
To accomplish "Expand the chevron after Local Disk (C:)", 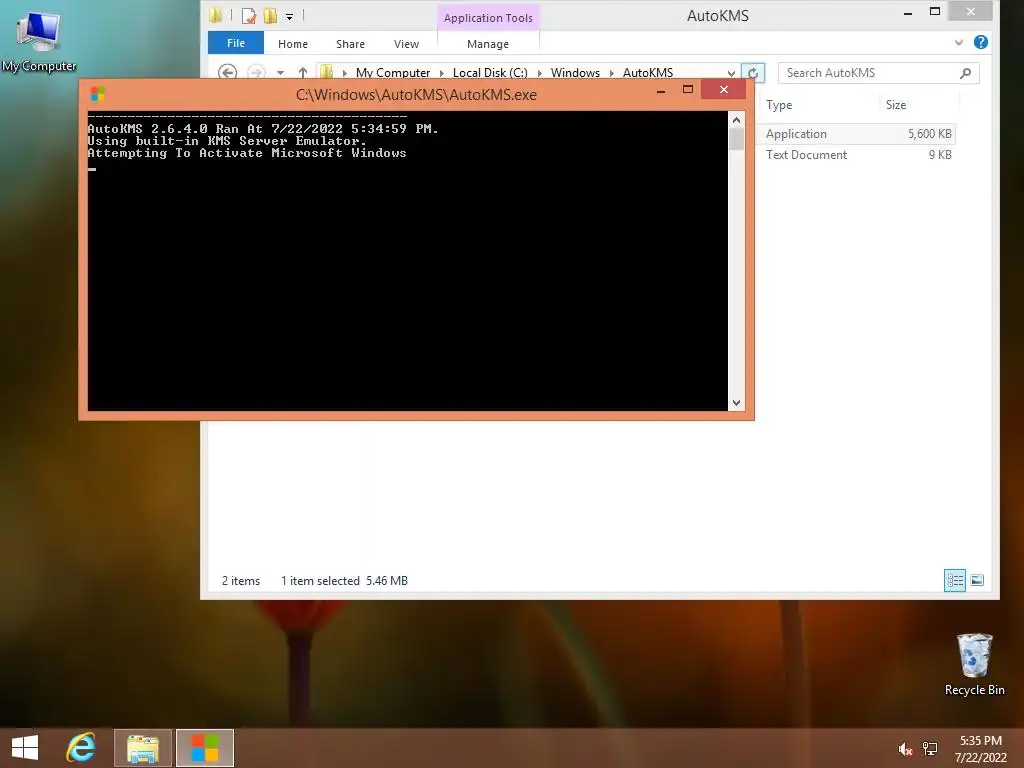I will click(539, 73).
